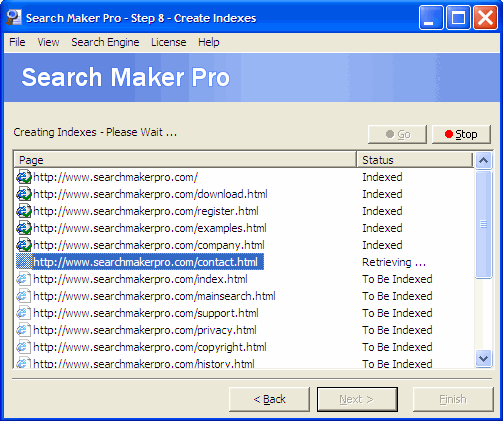The width and height of the screenshot is (503, 421).
Task: Click the 'Retrieving ...' status cell
Action: [x=394, y=262]
